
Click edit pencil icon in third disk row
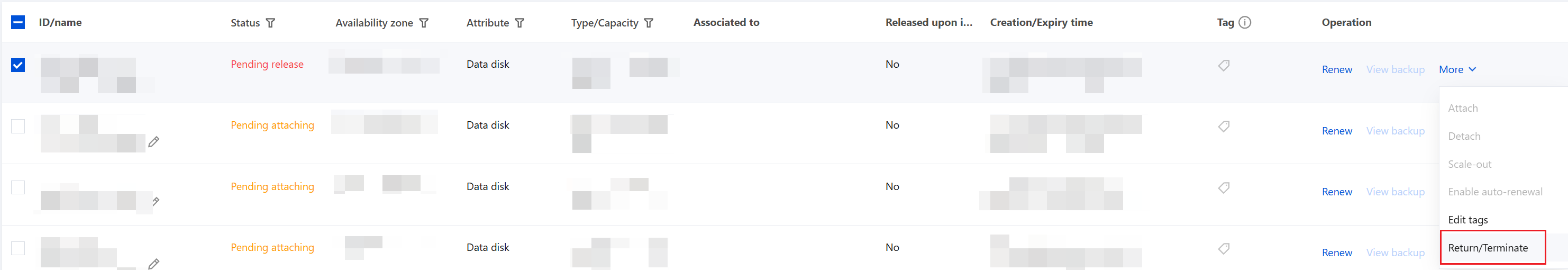click(156, 201)
